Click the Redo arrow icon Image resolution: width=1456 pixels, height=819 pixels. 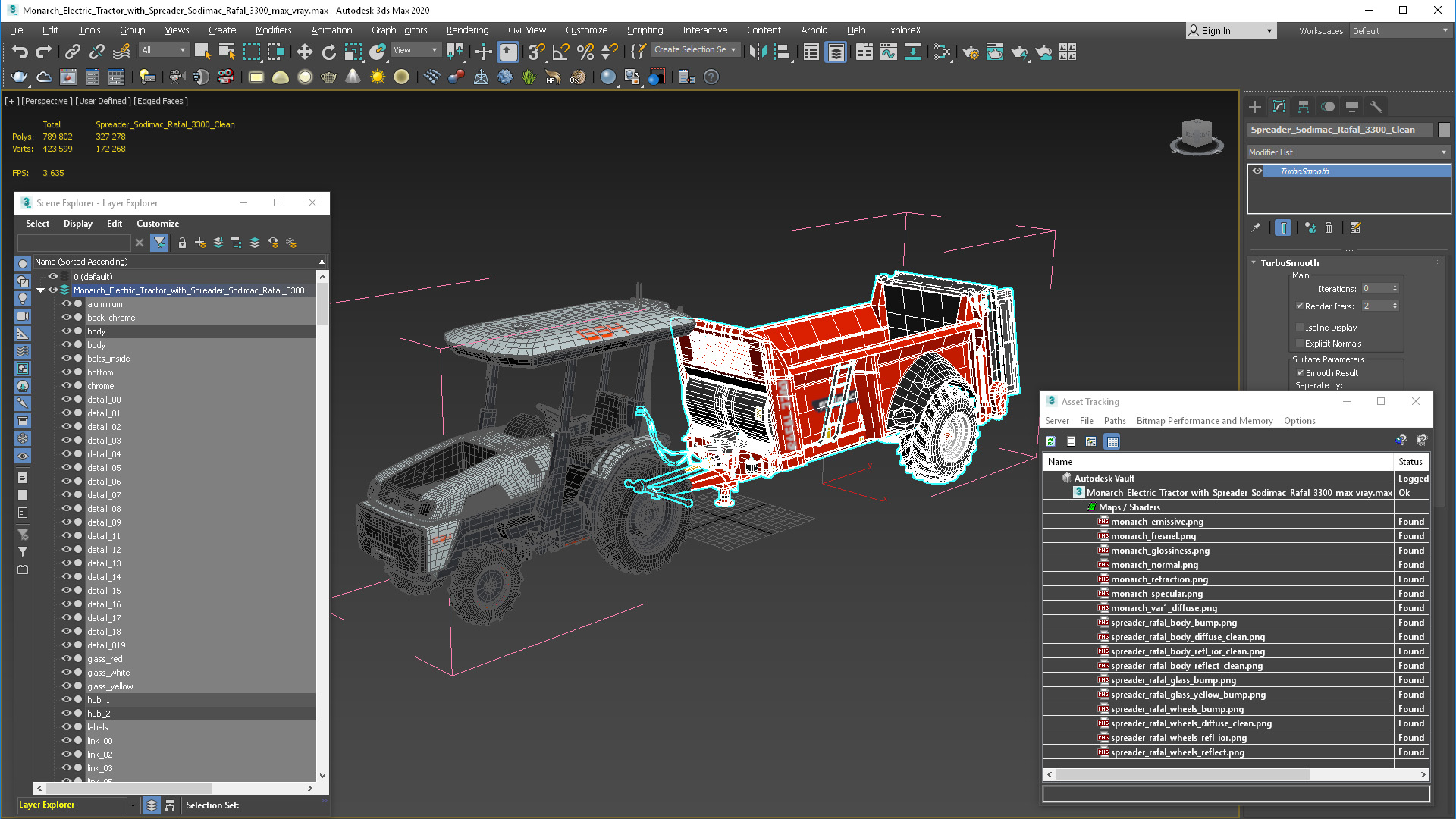pyautogui.click(x=44, y=52)
